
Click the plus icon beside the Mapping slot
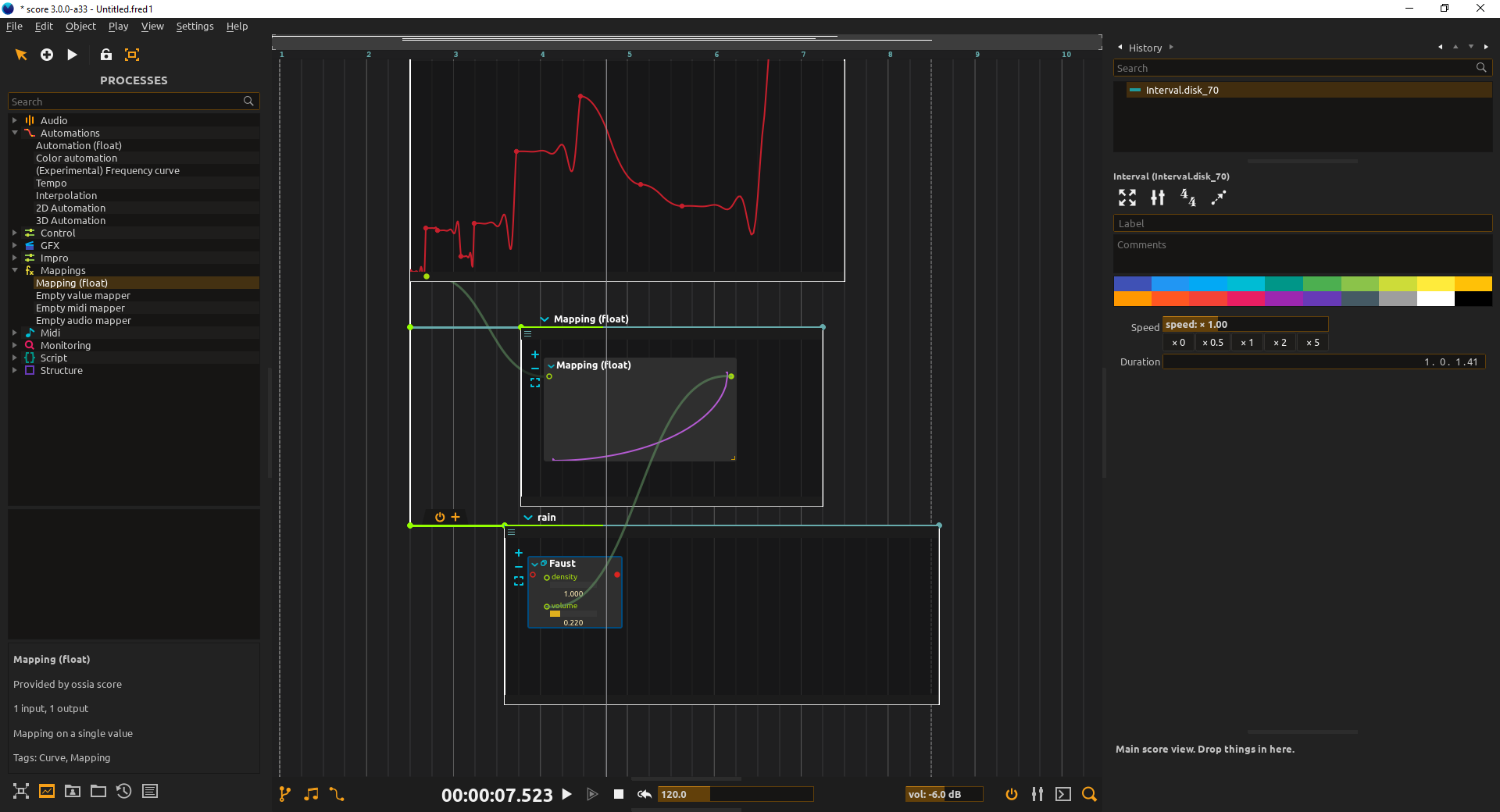click(x=535, y=354)
